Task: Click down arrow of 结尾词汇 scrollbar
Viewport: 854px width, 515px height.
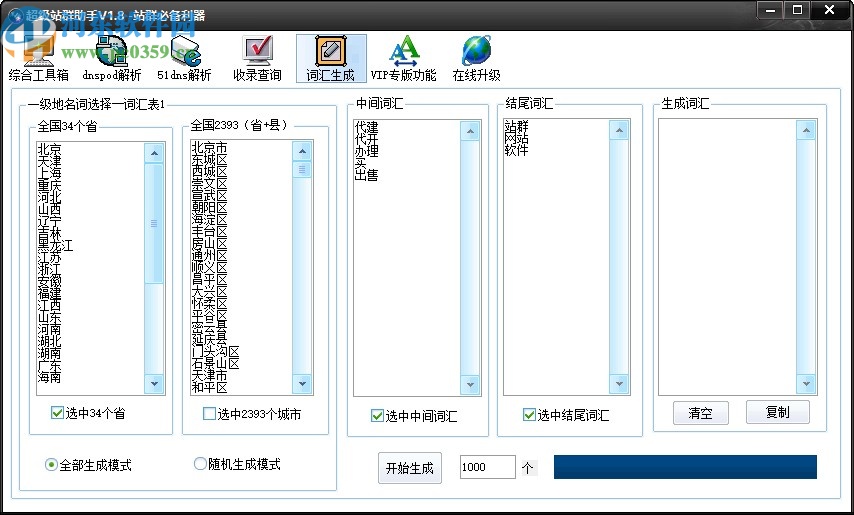Action: pyautogui.click(x=619, y=384)
